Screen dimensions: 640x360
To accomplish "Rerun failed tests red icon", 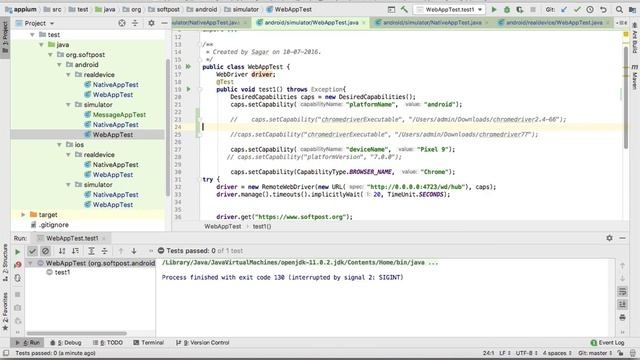I will 18,265.
